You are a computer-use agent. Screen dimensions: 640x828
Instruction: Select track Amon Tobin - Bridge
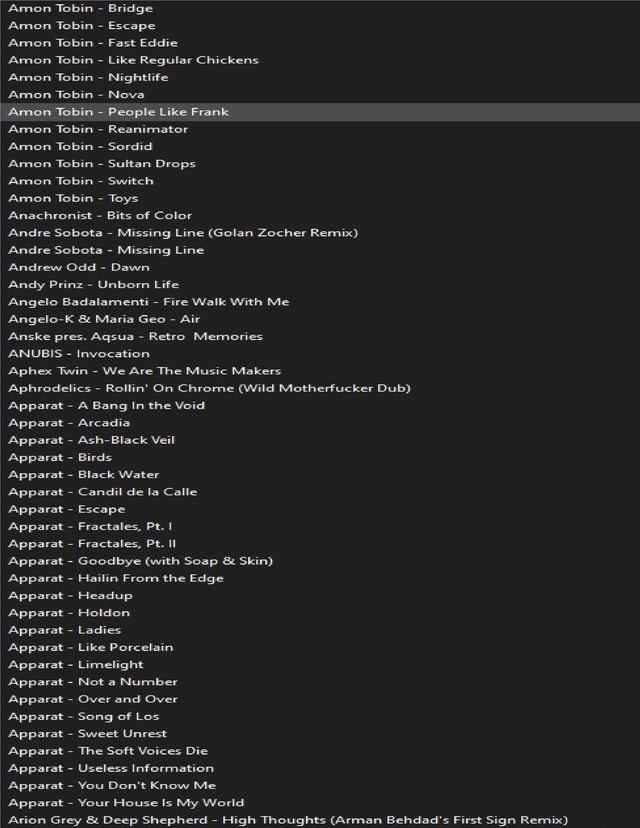(x=80, y=8)
